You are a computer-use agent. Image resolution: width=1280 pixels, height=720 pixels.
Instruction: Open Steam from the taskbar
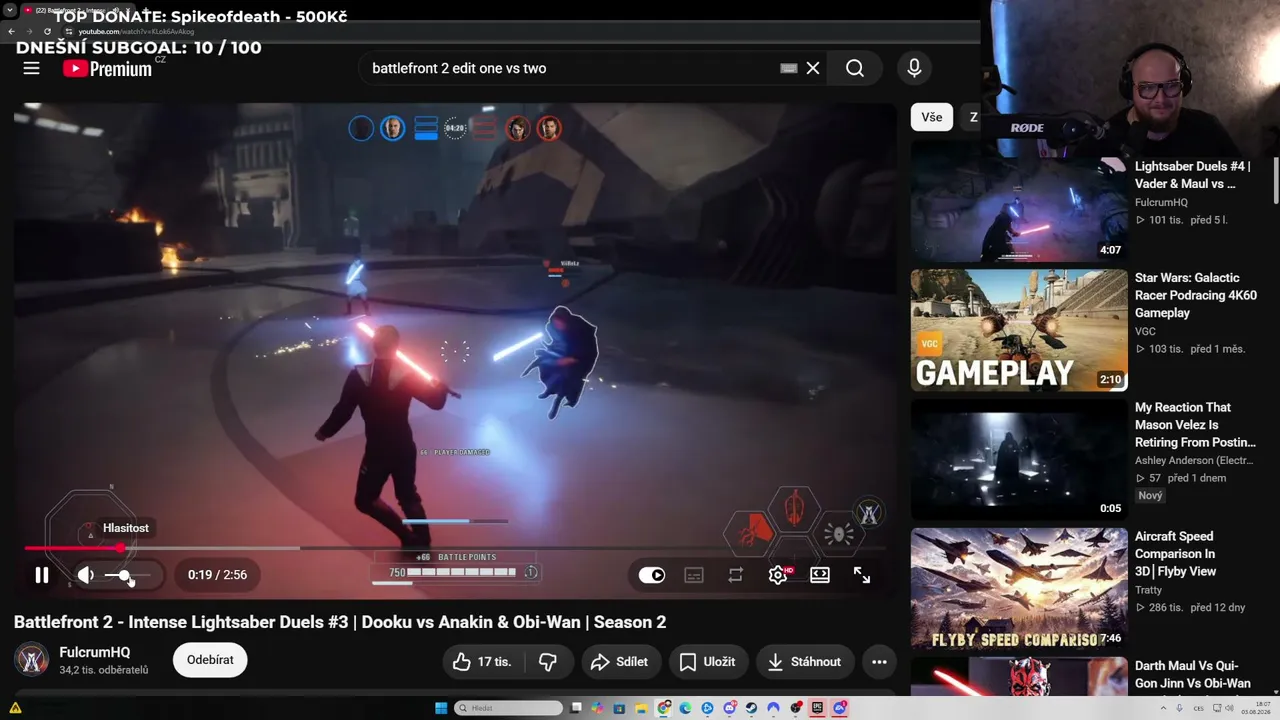point(752,708)
